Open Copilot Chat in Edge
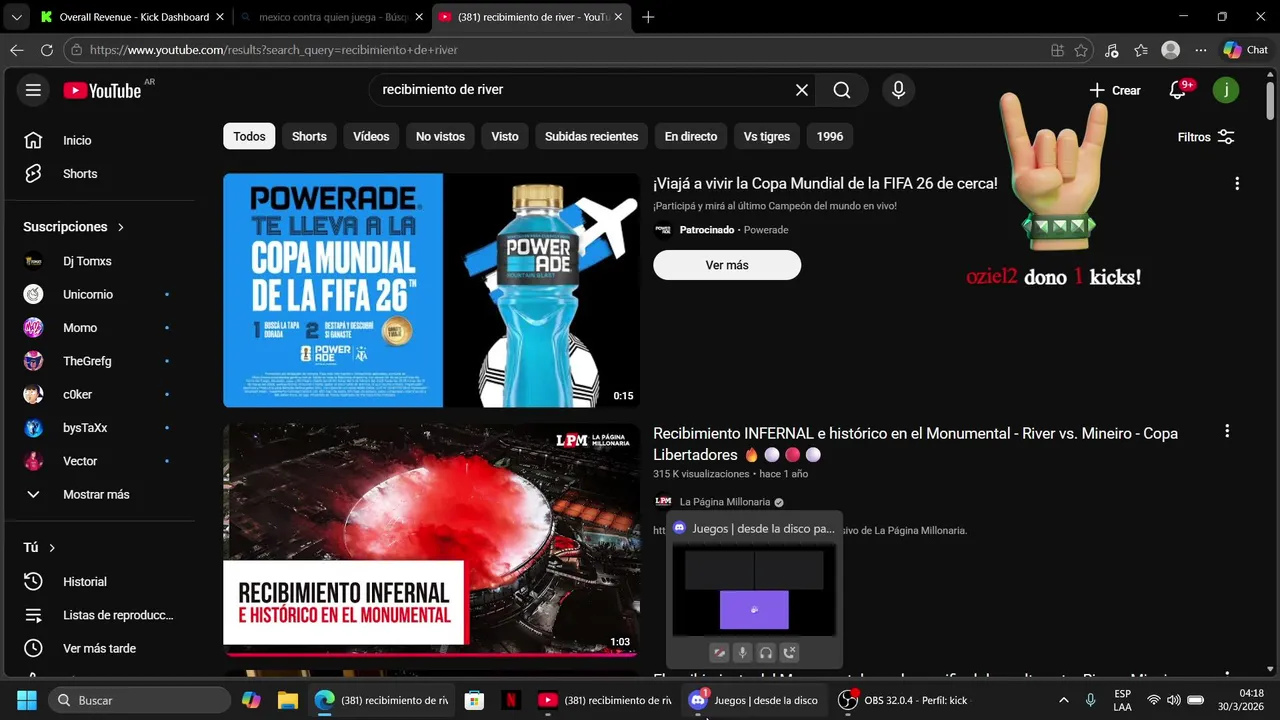The image size is (1280, 720). pos(1246,50)
